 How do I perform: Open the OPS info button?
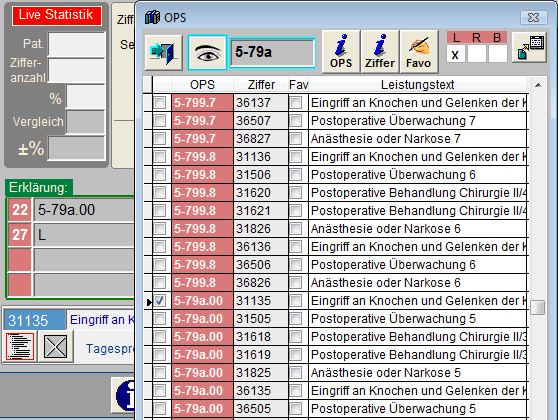[x=341, y=52]
